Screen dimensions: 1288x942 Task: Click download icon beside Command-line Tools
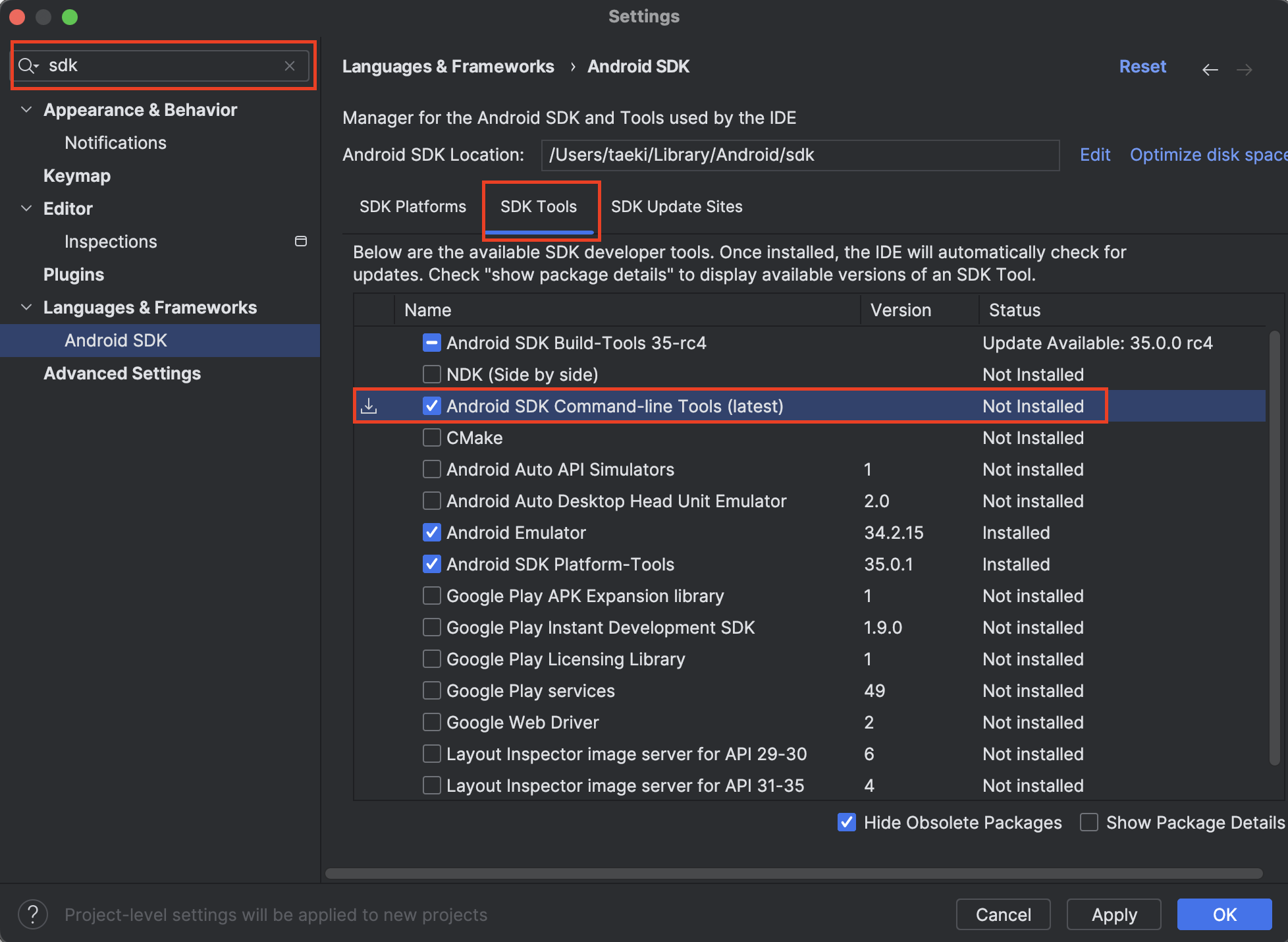tap(369, 406)
